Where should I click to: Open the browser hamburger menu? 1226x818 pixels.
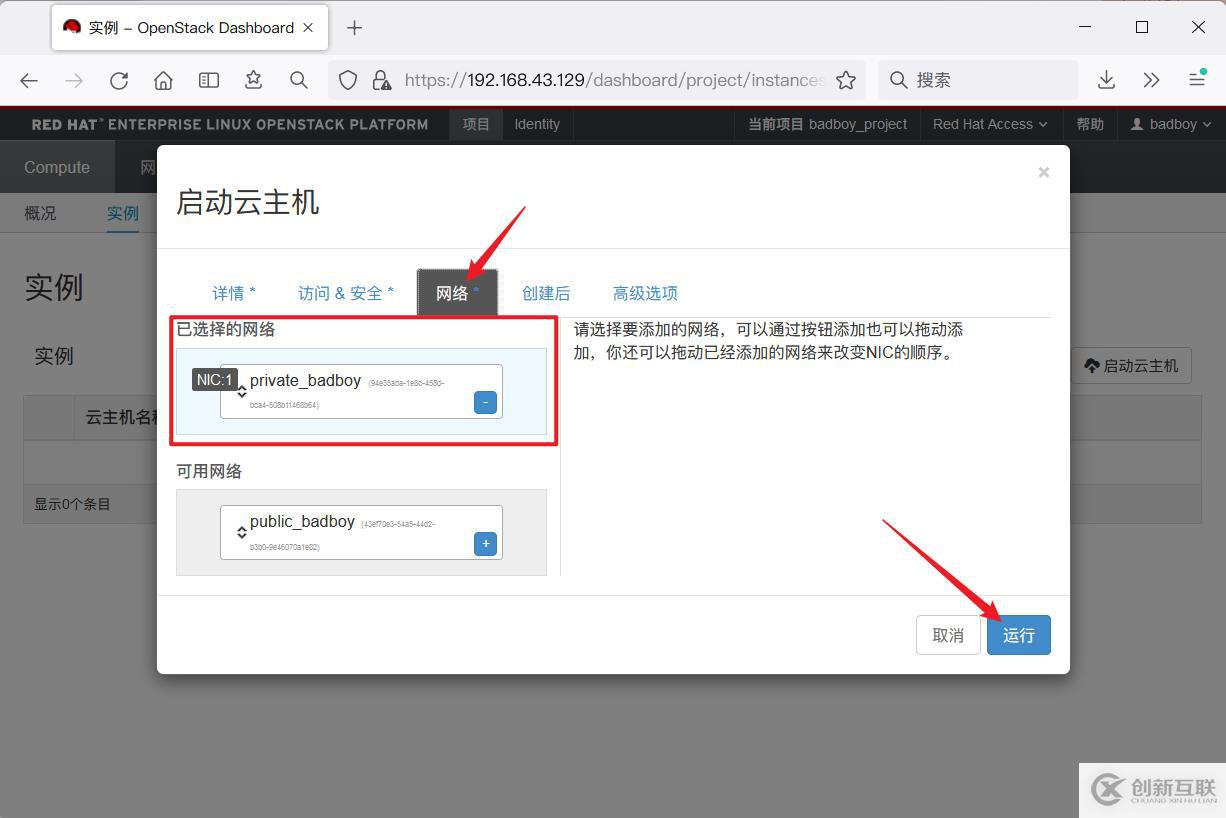coord(1196,80)
